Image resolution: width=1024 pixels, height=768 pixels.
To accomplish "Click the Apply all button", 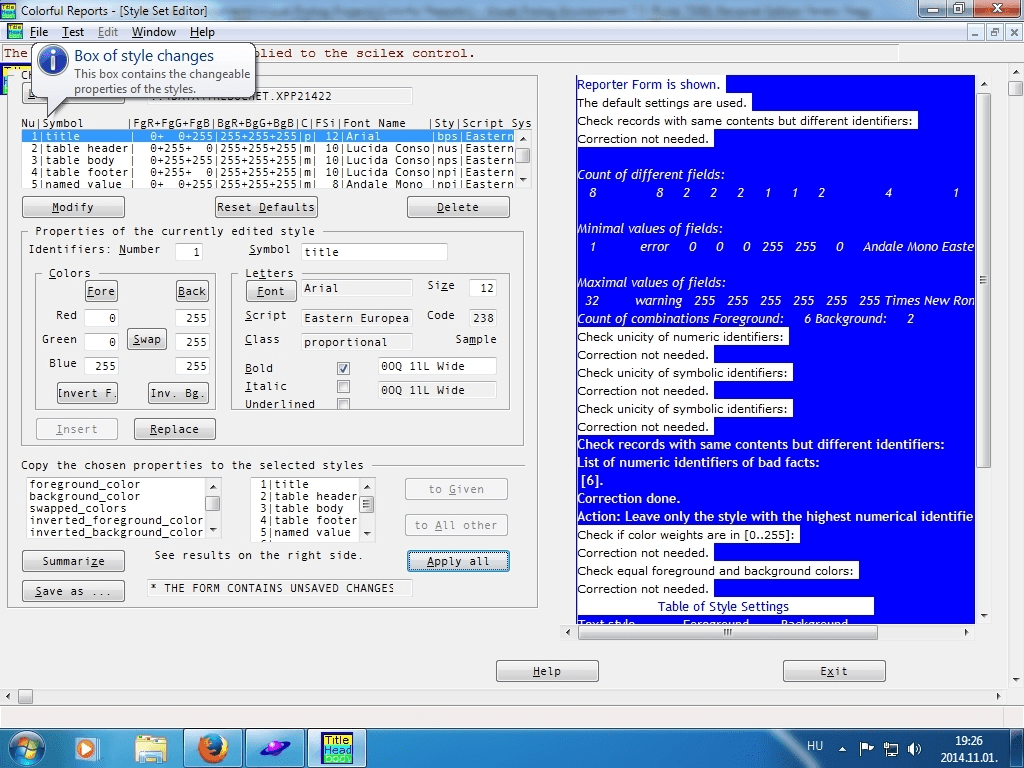I will coord(458,561).
